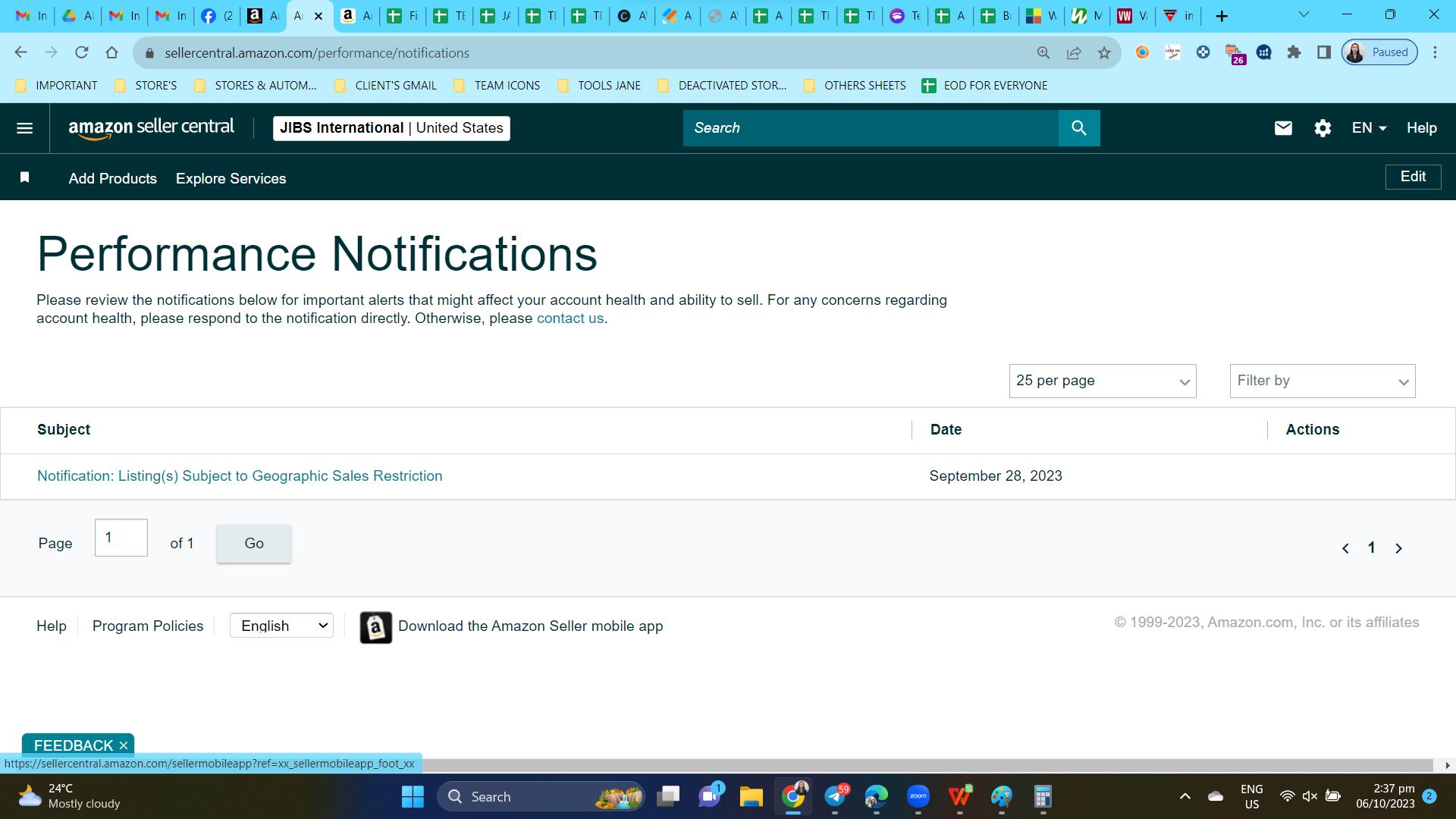Open the clock and date in taskbar
The width and height of the screenshot is (1456, 819).
click(1385, 797)
